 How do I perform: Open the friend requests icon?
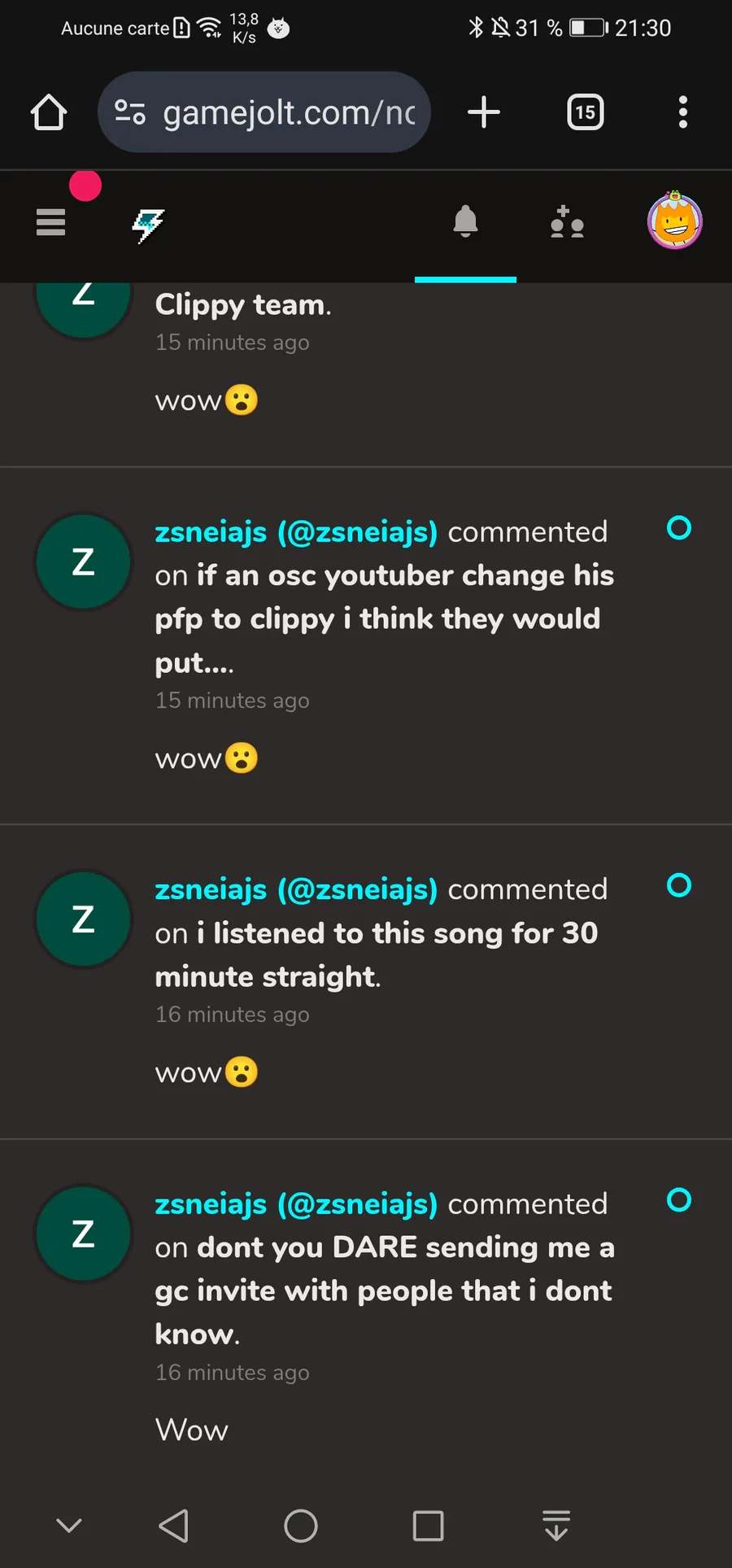567,222
